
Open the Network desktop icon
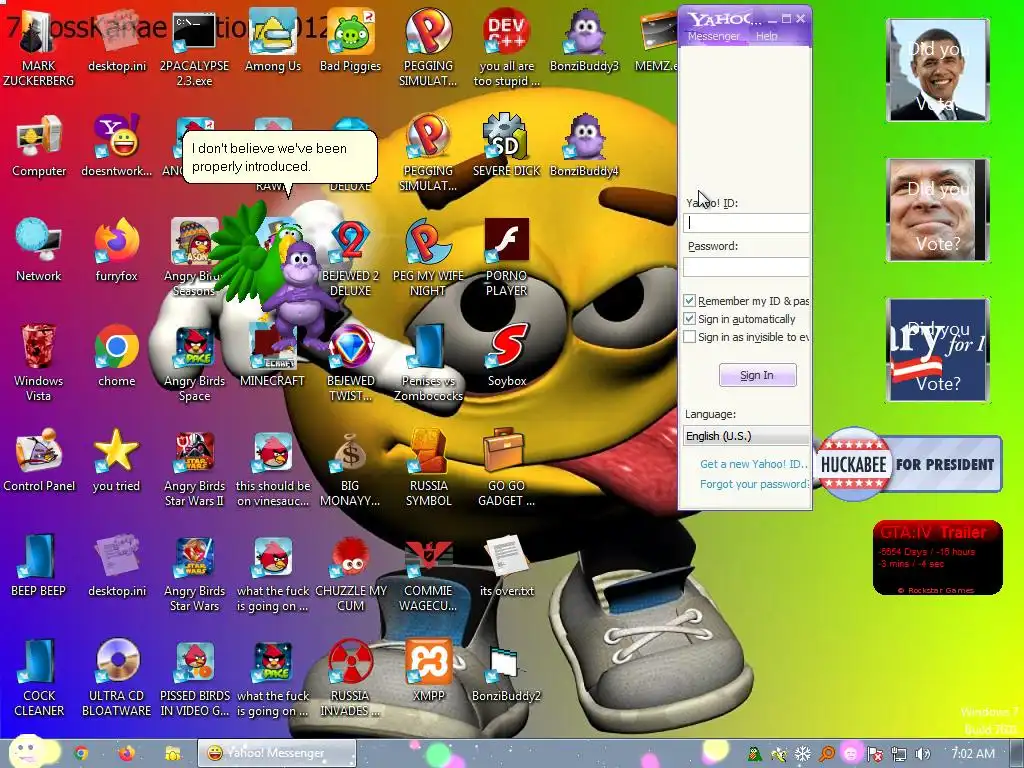pyautogui.click(x=39, y=251)
